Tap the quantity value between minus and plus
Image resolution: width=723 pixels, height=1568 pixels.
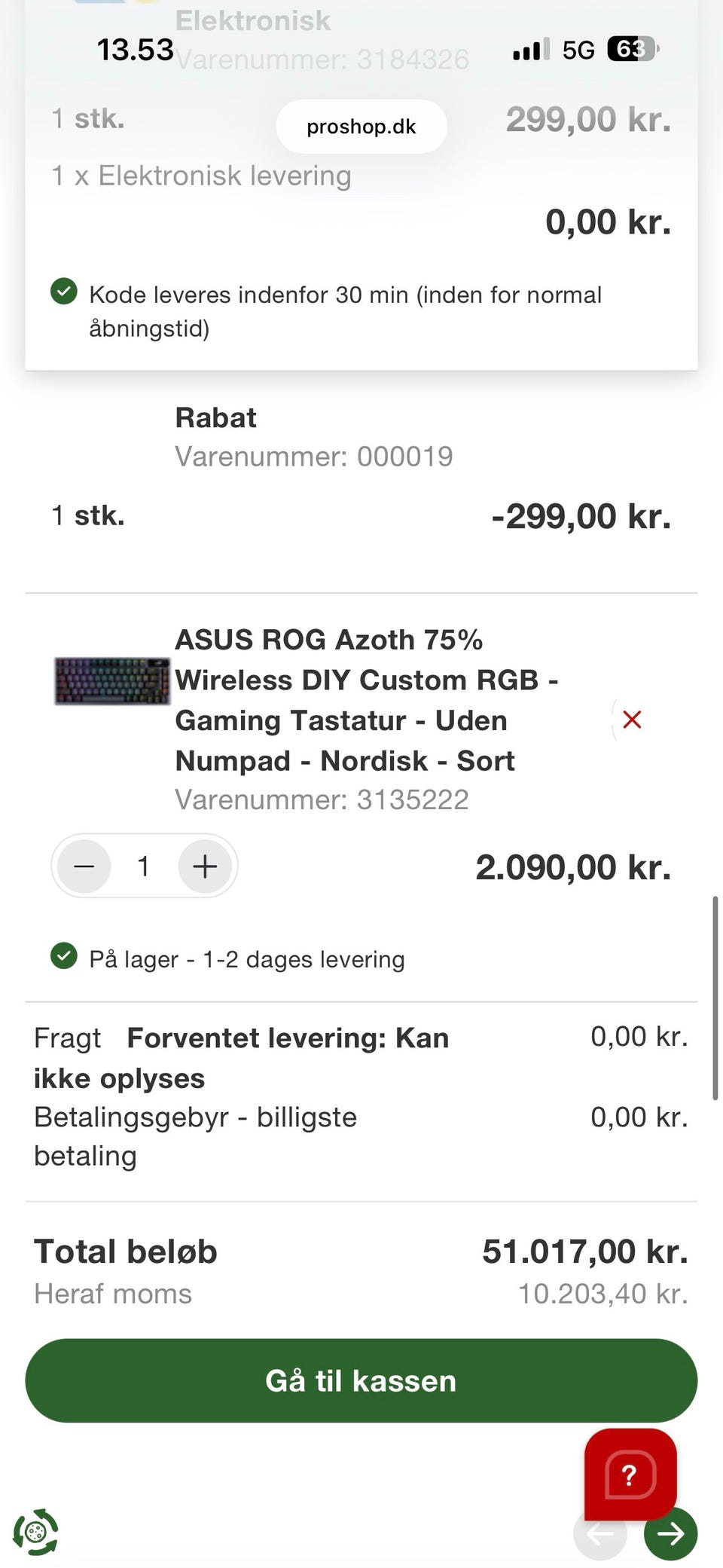144,867
